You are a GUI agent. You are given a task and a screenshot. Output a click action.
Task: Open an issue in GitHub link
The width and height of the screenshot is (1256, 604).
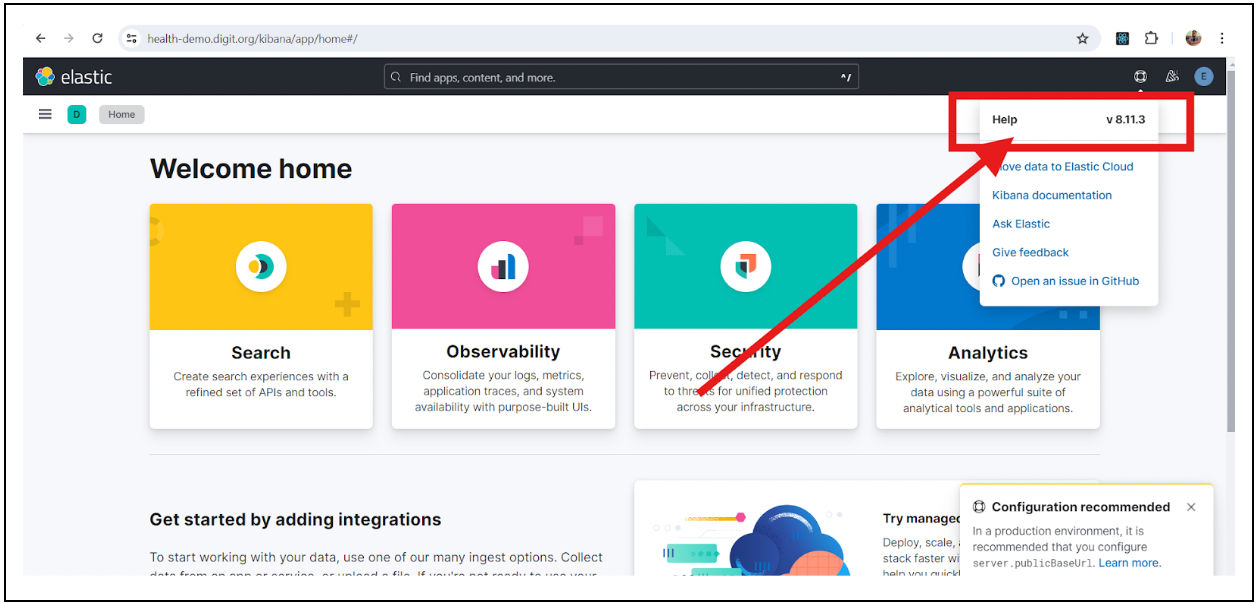pos(1074,281)
